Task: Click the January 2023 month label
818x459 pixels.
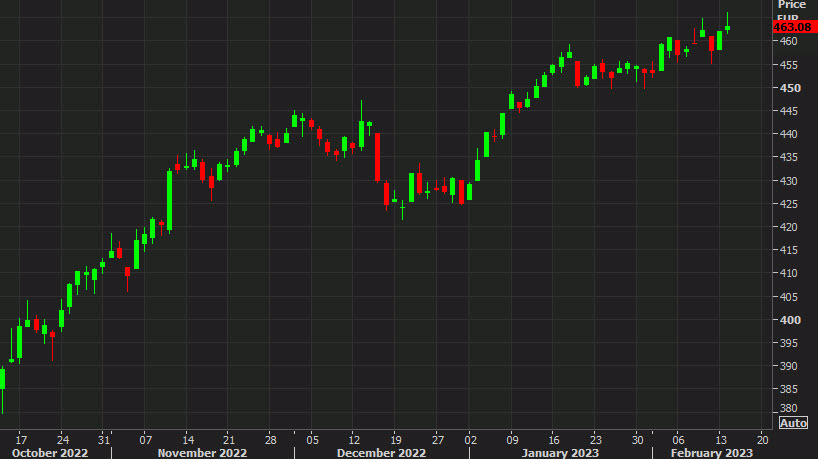Action: click(x=560, y=453)
